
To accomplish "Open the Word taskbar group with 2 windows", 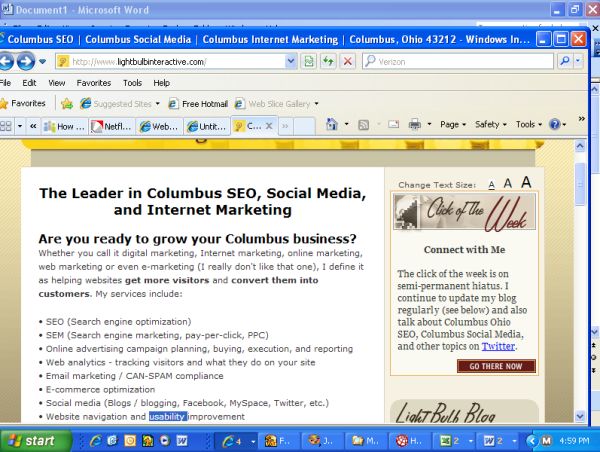I will point(497,441).
